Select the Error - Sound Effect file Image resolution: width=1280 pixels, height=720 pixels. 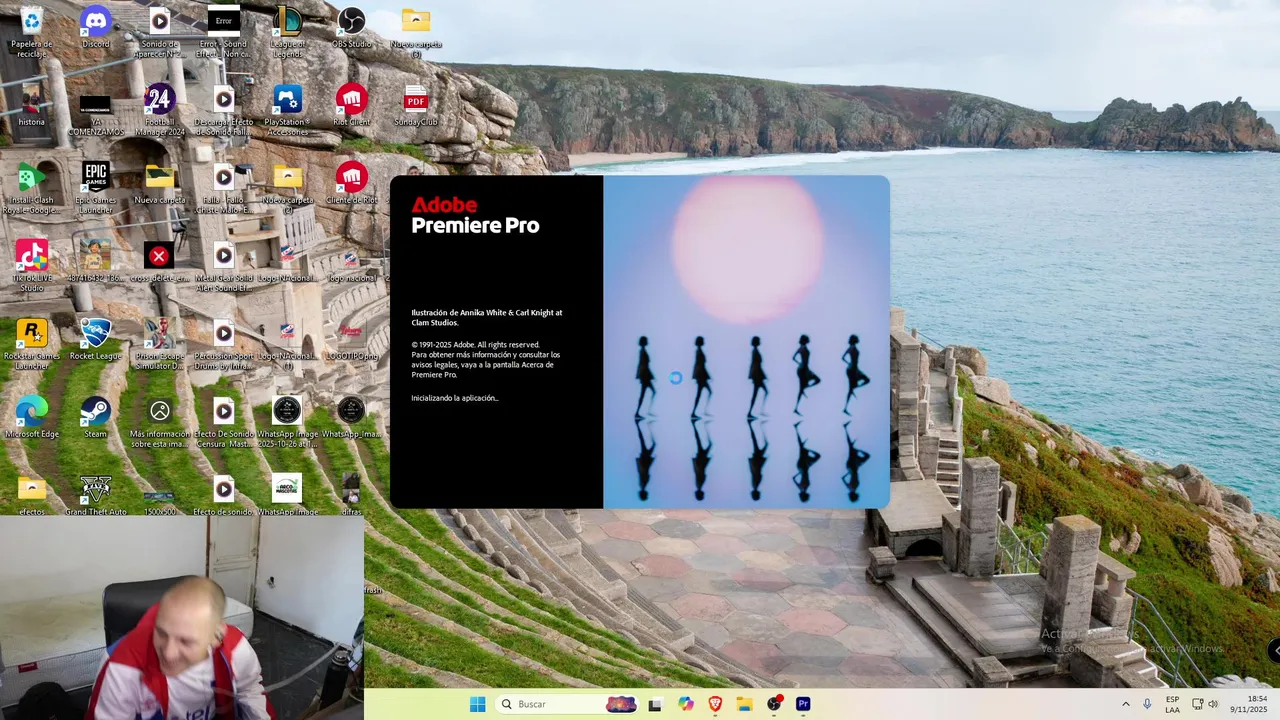(223, 30)
